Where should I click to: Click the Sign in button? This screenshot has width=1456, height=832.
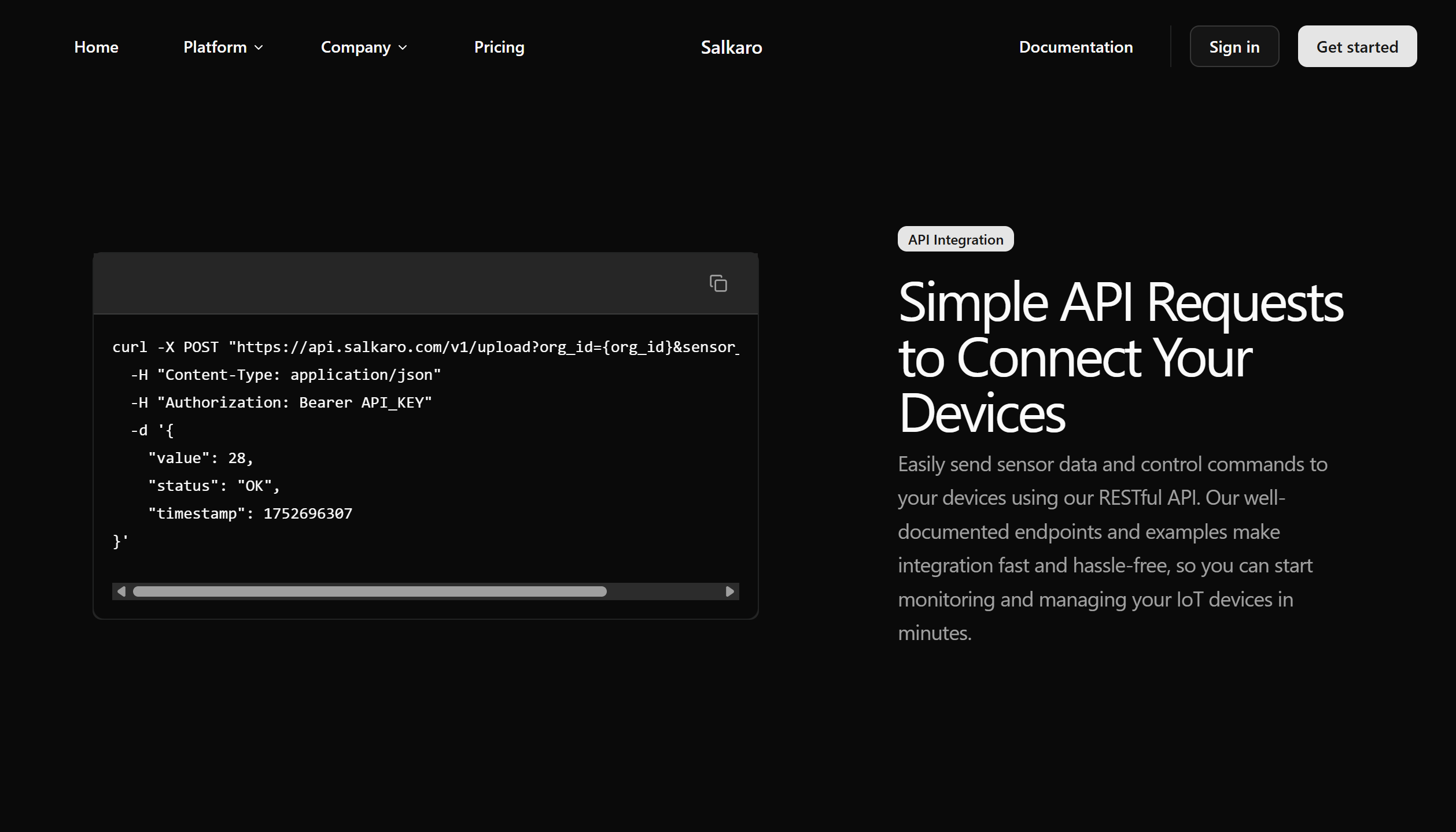pos(1234,46)
